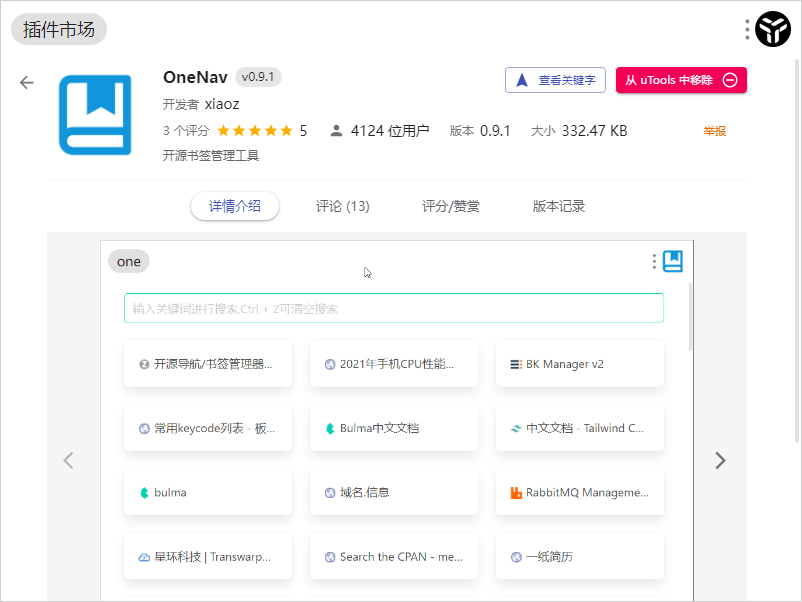Click the OneNav blue book plugin icon
Screen dimensions: 802x602
(x=95, y=115)
